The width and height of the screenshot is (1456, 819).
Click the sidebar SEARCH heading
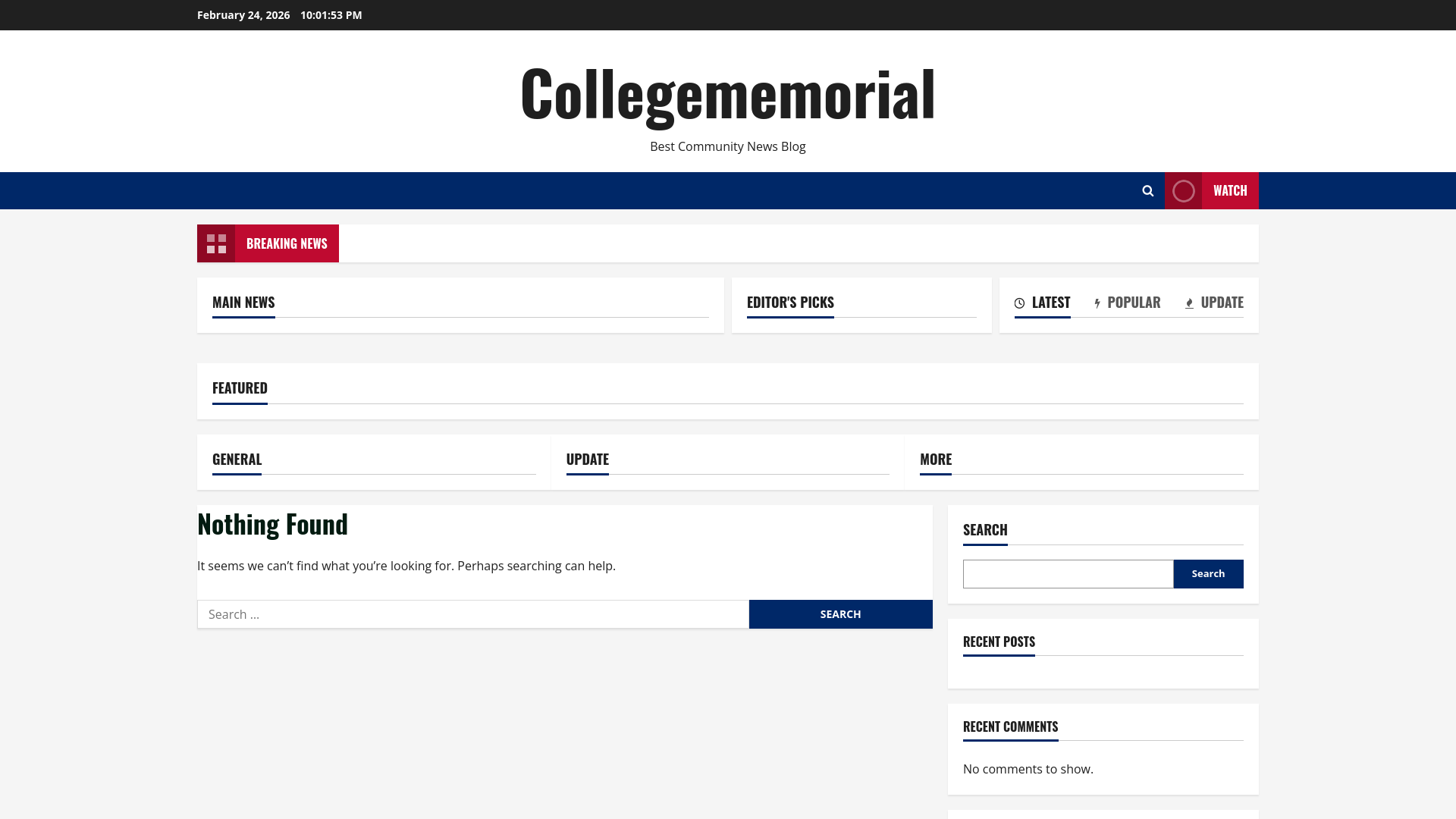pyautogui.click(x=985, y=530)
